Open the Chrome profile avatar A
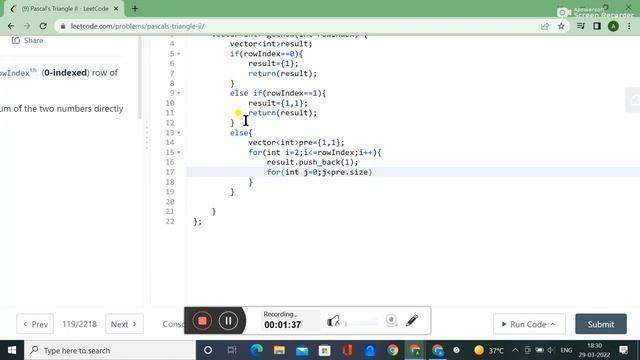 613,26
